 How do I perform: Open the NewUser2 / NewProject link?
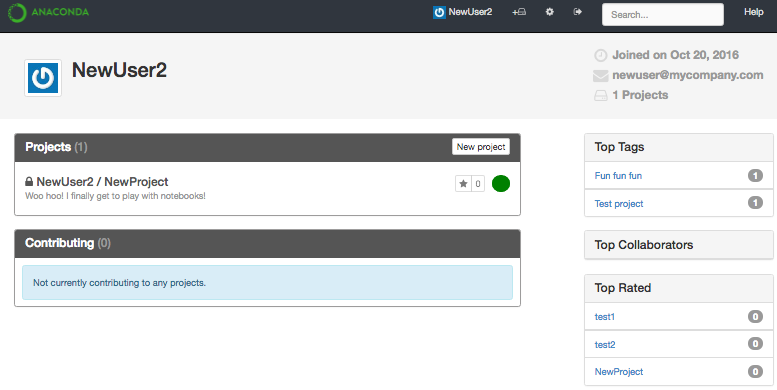[102, 182]
